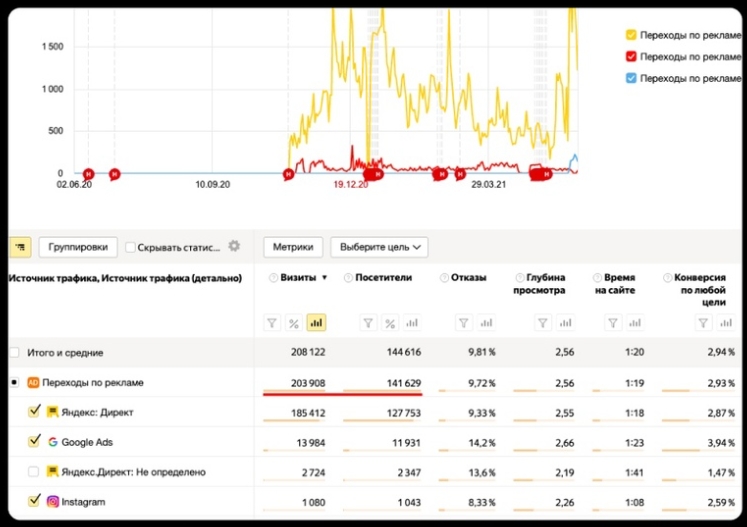Toggle percent view under Визиты column
Viewport: 747px width, 527px height.
tap(294, 323)
